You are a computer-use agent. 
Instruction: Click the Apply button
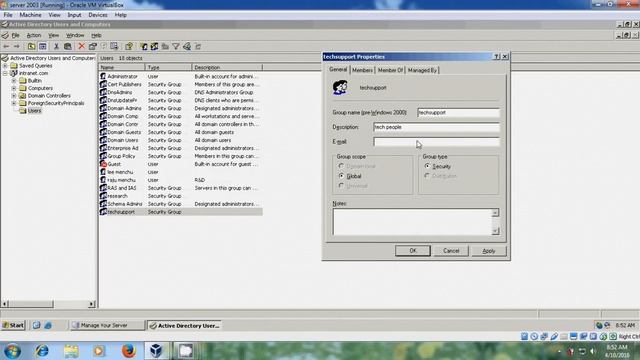[489, 251]
